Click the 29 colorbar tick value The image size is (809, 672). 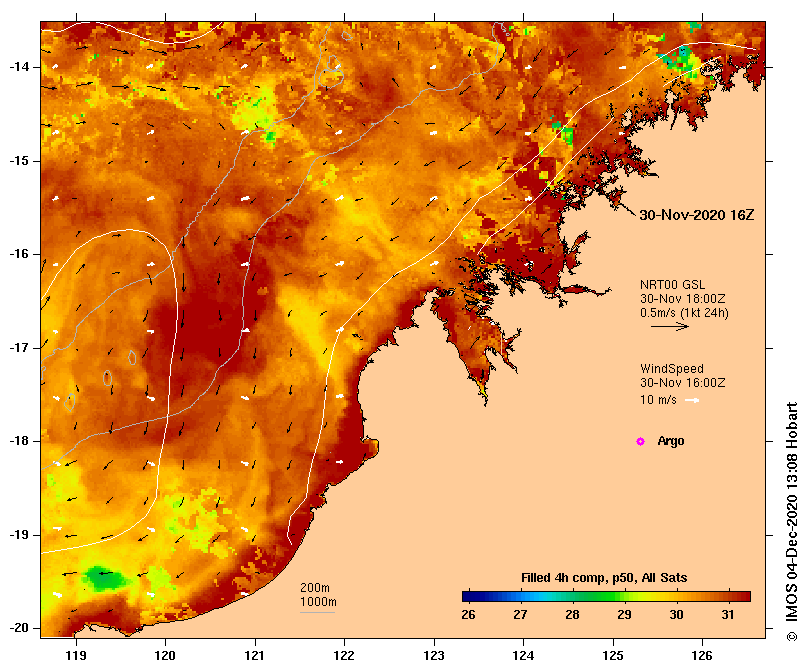(624, 615)
